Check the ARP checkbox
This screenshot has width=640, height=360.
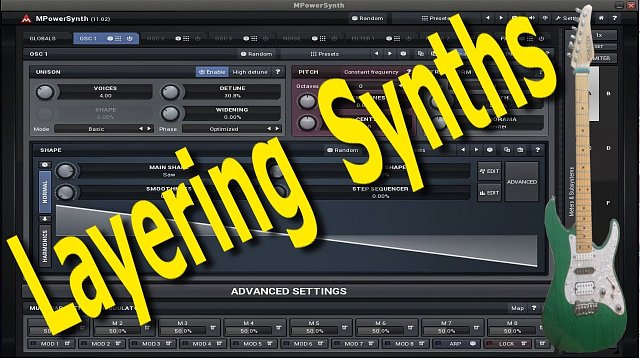pyautogui.click(x=438, y=344)
